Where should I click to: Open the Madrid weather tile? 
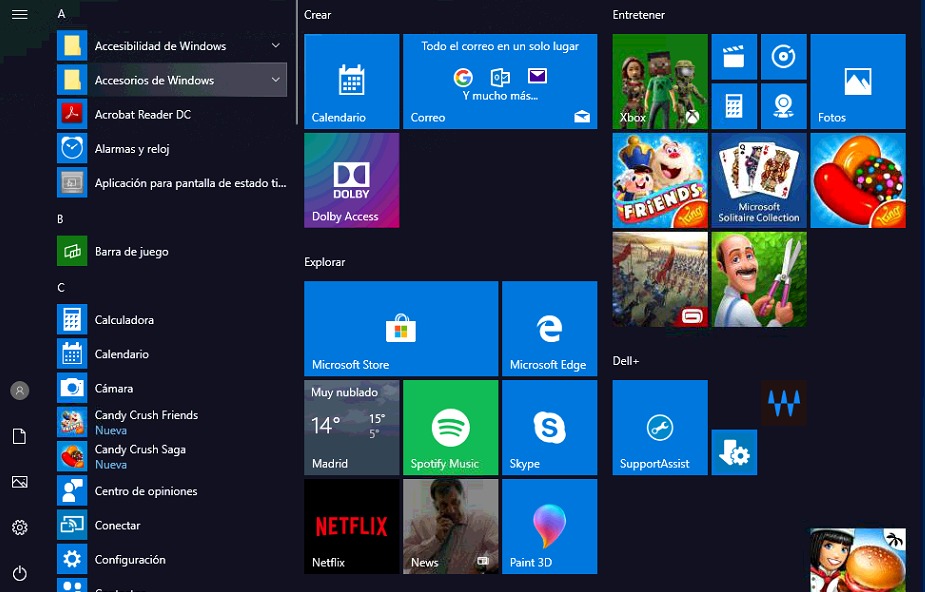click(352, 427)
